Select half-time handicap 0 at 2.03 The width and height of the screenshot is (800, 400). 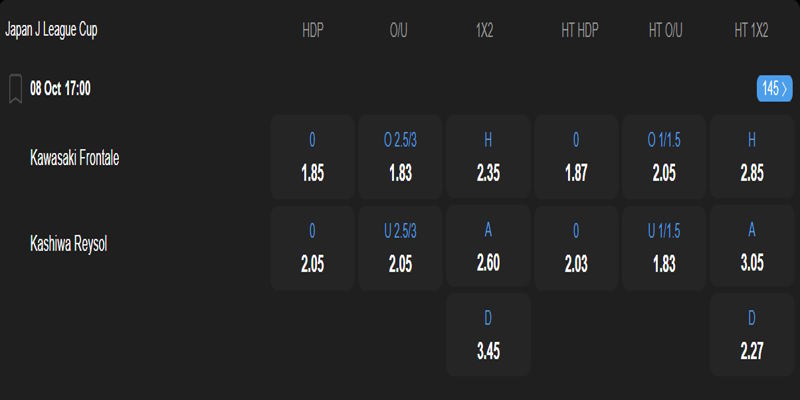tap(576, 247)
